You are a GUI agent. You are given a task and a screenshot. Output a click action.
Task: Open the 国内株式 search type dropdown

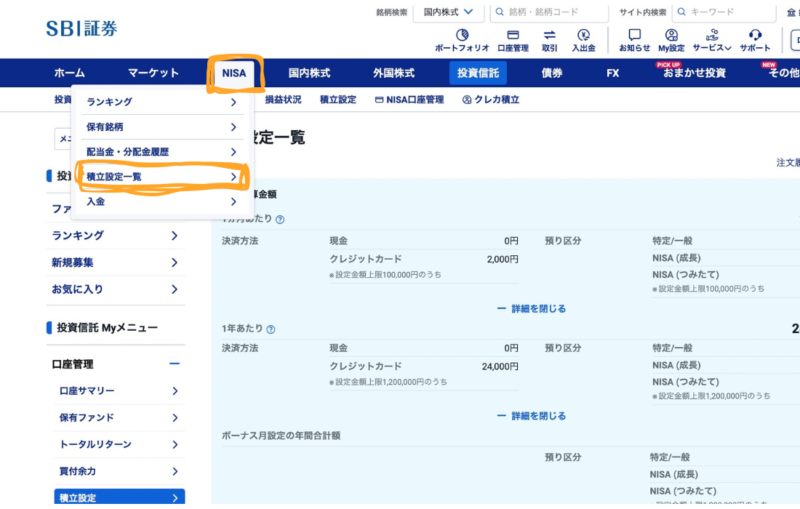click(x=447, y=12)
